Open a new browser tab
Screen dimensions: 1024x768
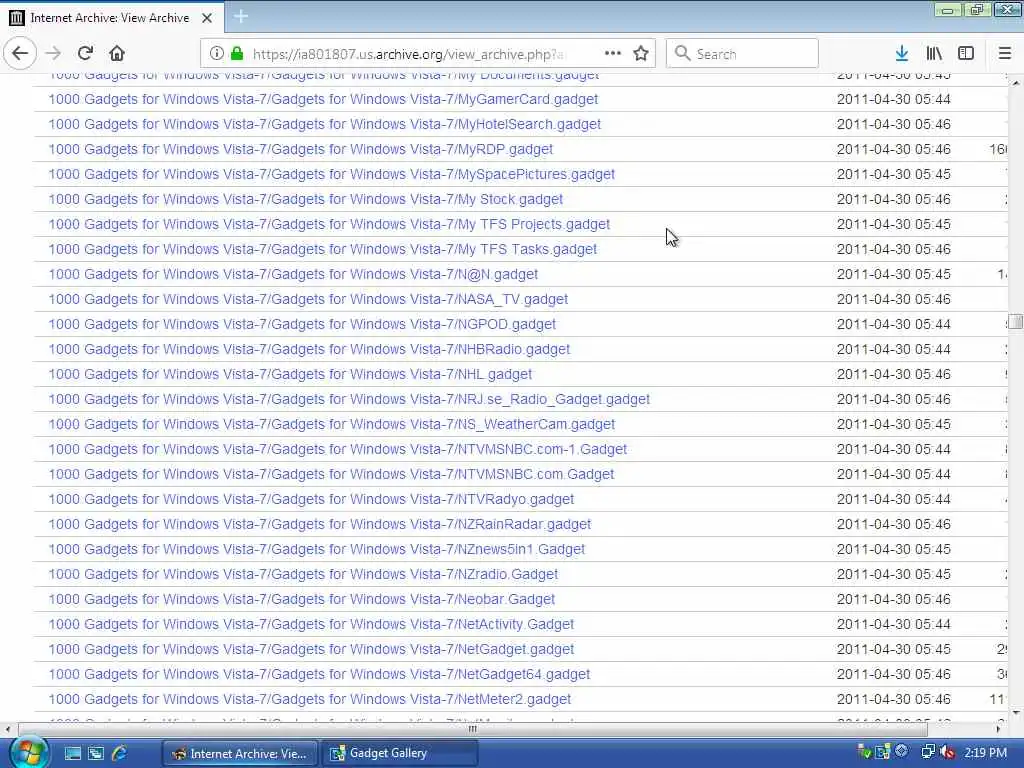(241, 17)
